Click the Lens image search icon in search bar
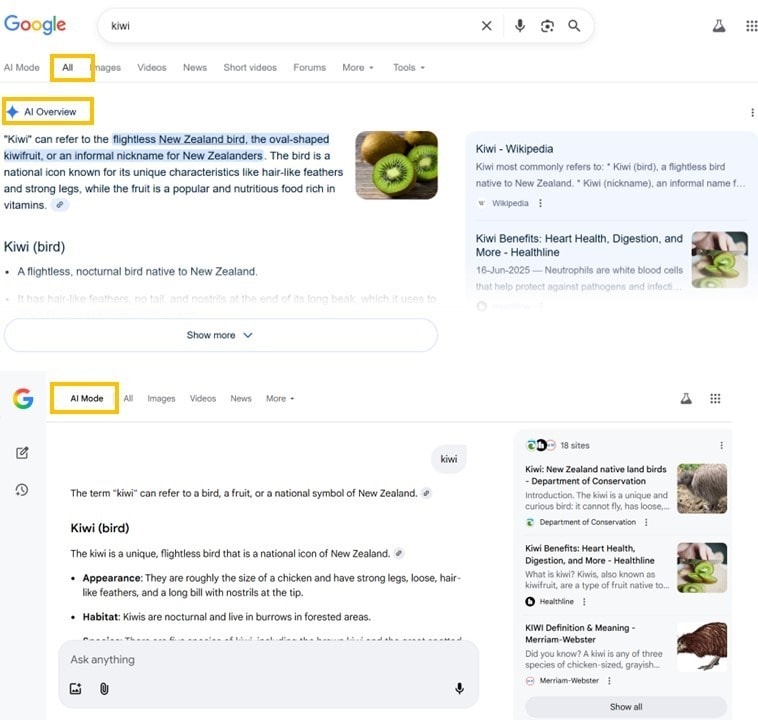The width and height of the screenshot is (758, 720). (x=547, y=26)
